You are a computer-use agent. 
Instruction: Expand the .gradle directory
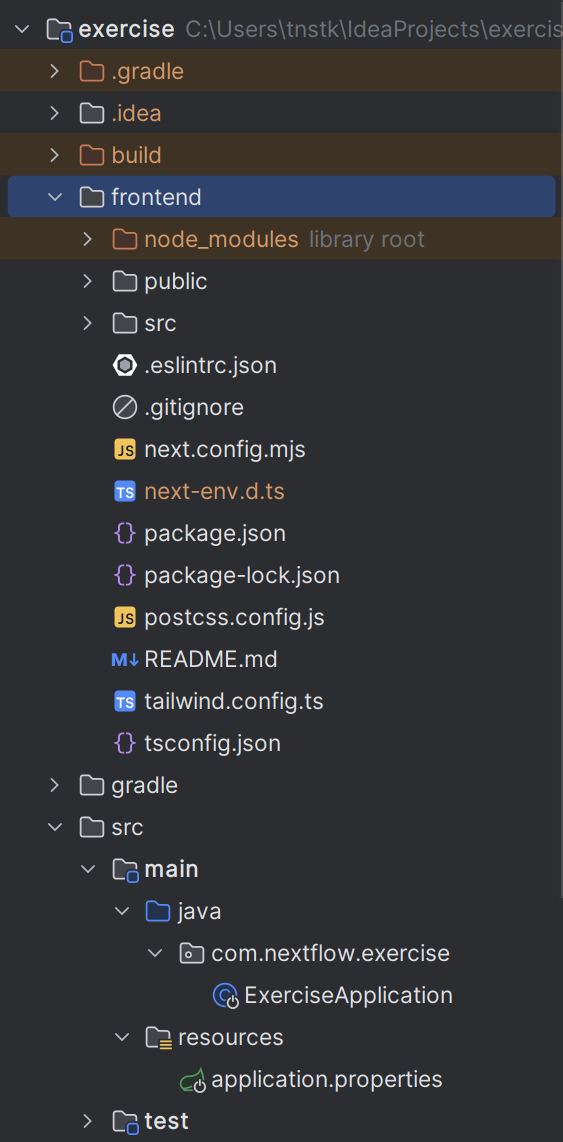pyautogui.click(x=55, y=71)
